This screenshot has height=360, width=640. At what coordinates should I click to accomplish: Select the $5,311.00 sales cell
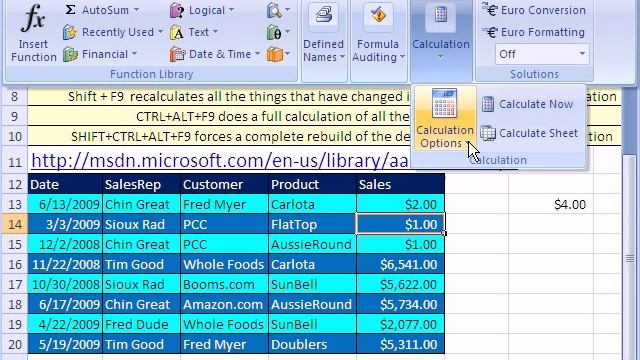[401, 344]
